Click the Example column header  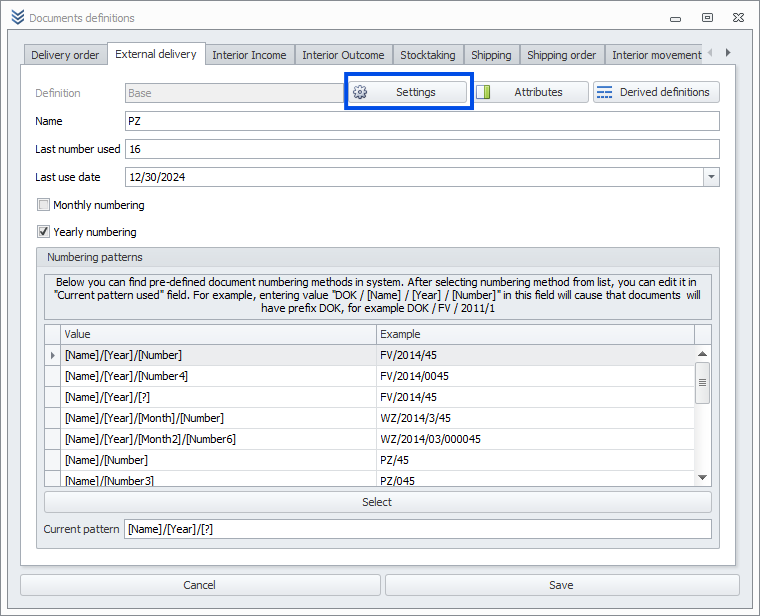535,334
